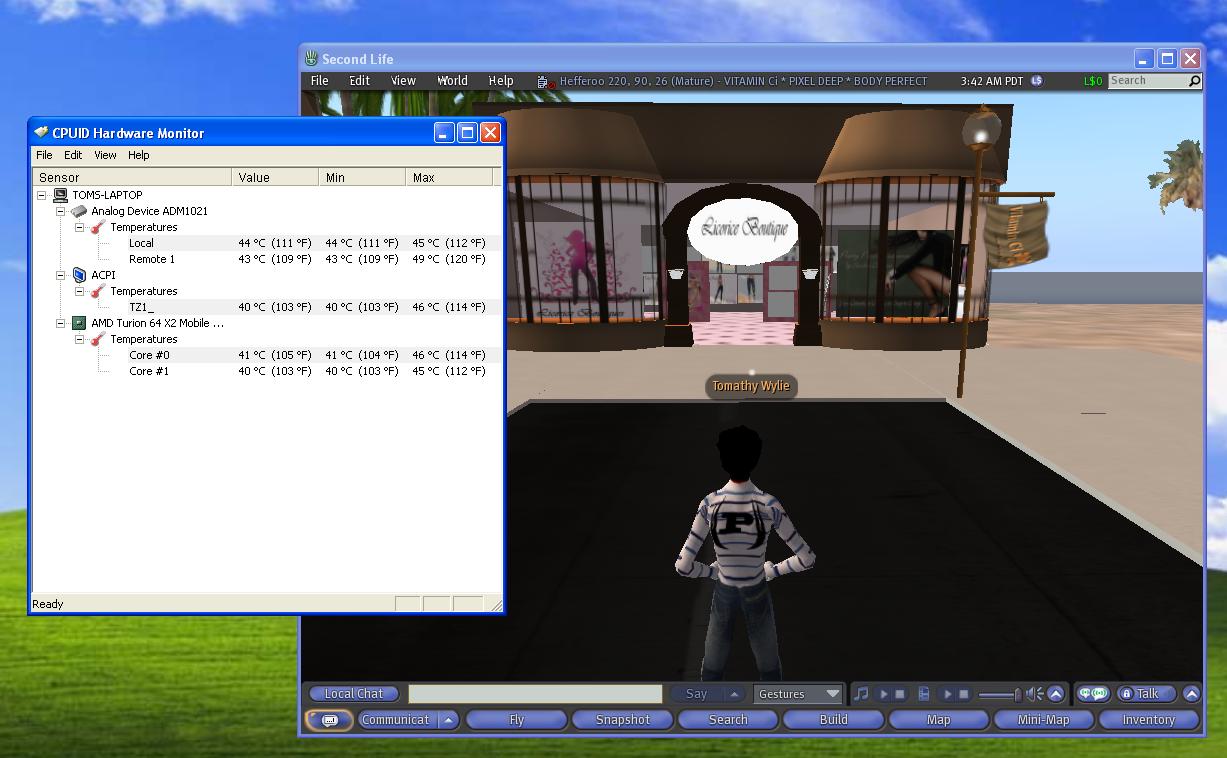Collapse Temperatures under AMD Turion
Image resolution: width=1227 pixels, height=758 pixels.
(80, 339)
